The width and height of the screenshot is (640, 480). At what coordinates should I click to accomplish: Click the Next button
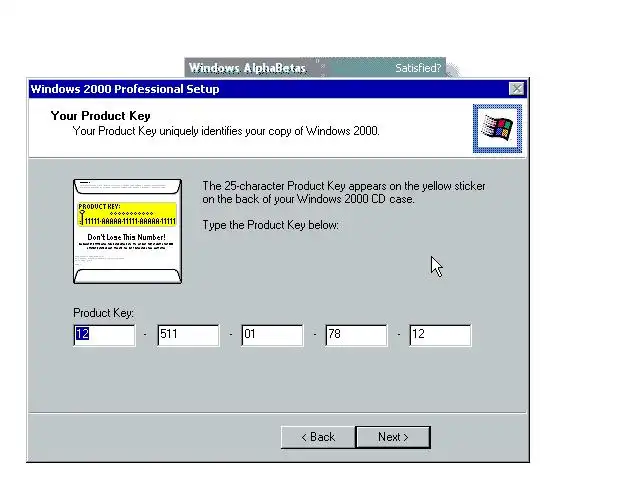(x=393, y=437)
